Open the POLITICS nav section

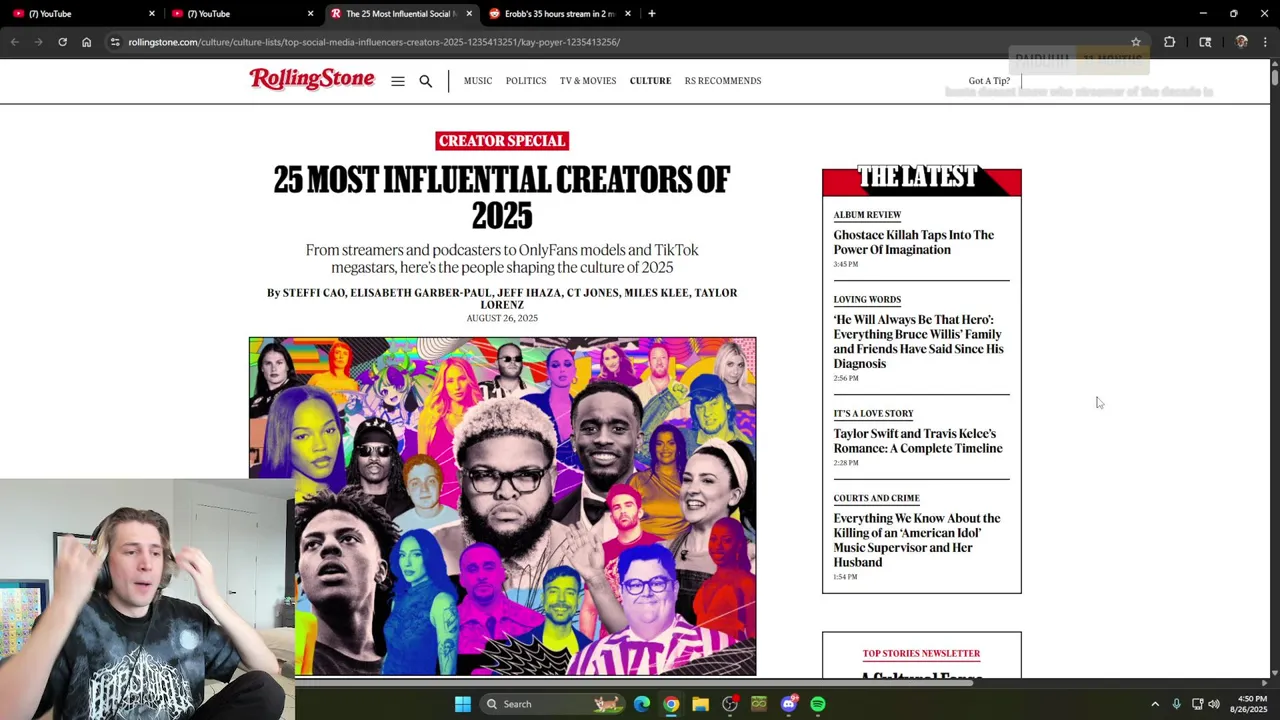click(x=526, y=81)
